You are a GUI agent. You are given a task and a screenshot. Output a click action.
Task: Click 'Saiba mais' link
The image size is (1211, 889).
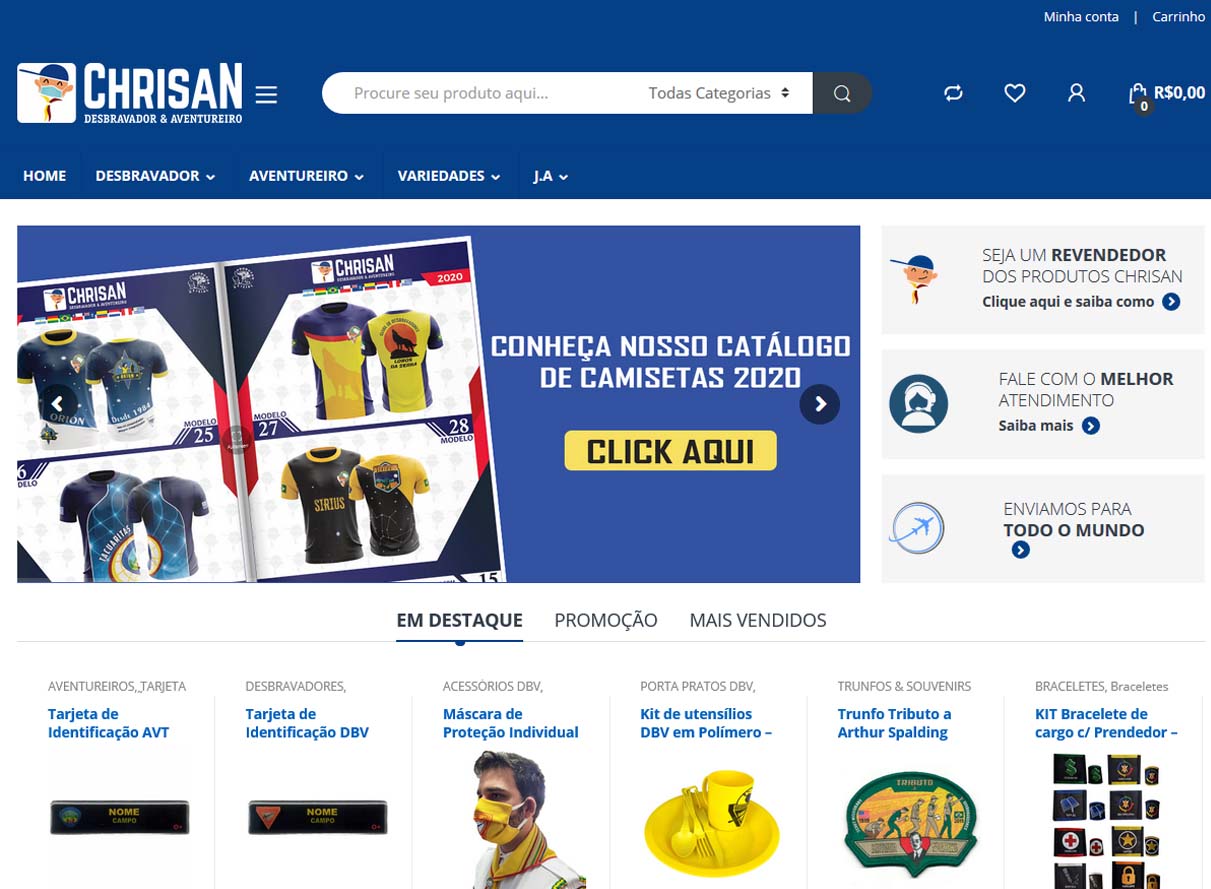point(1036,426)
